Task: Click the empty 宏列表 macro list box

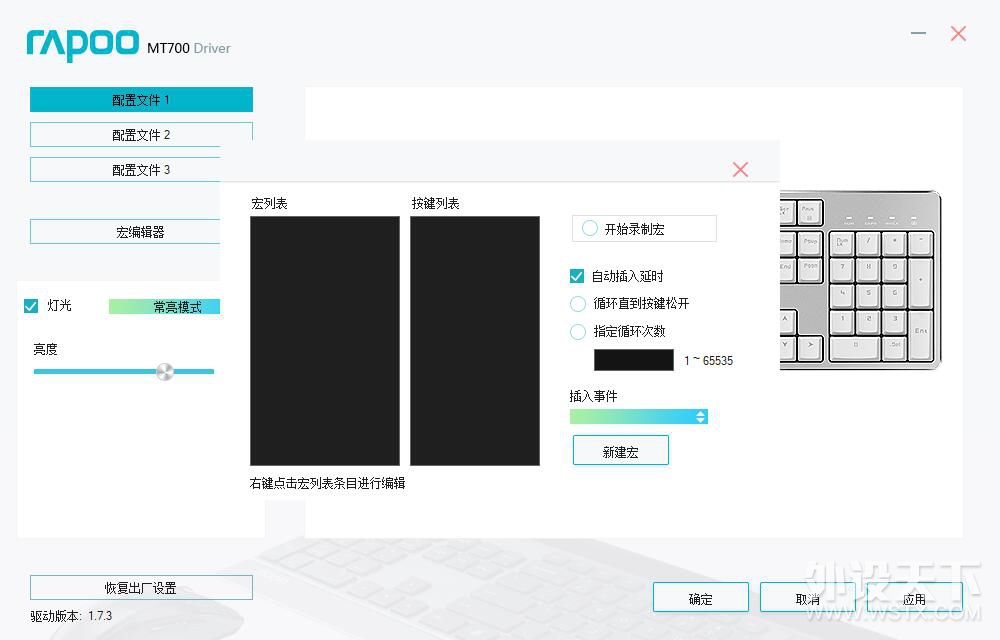Action: coord(325,341)
